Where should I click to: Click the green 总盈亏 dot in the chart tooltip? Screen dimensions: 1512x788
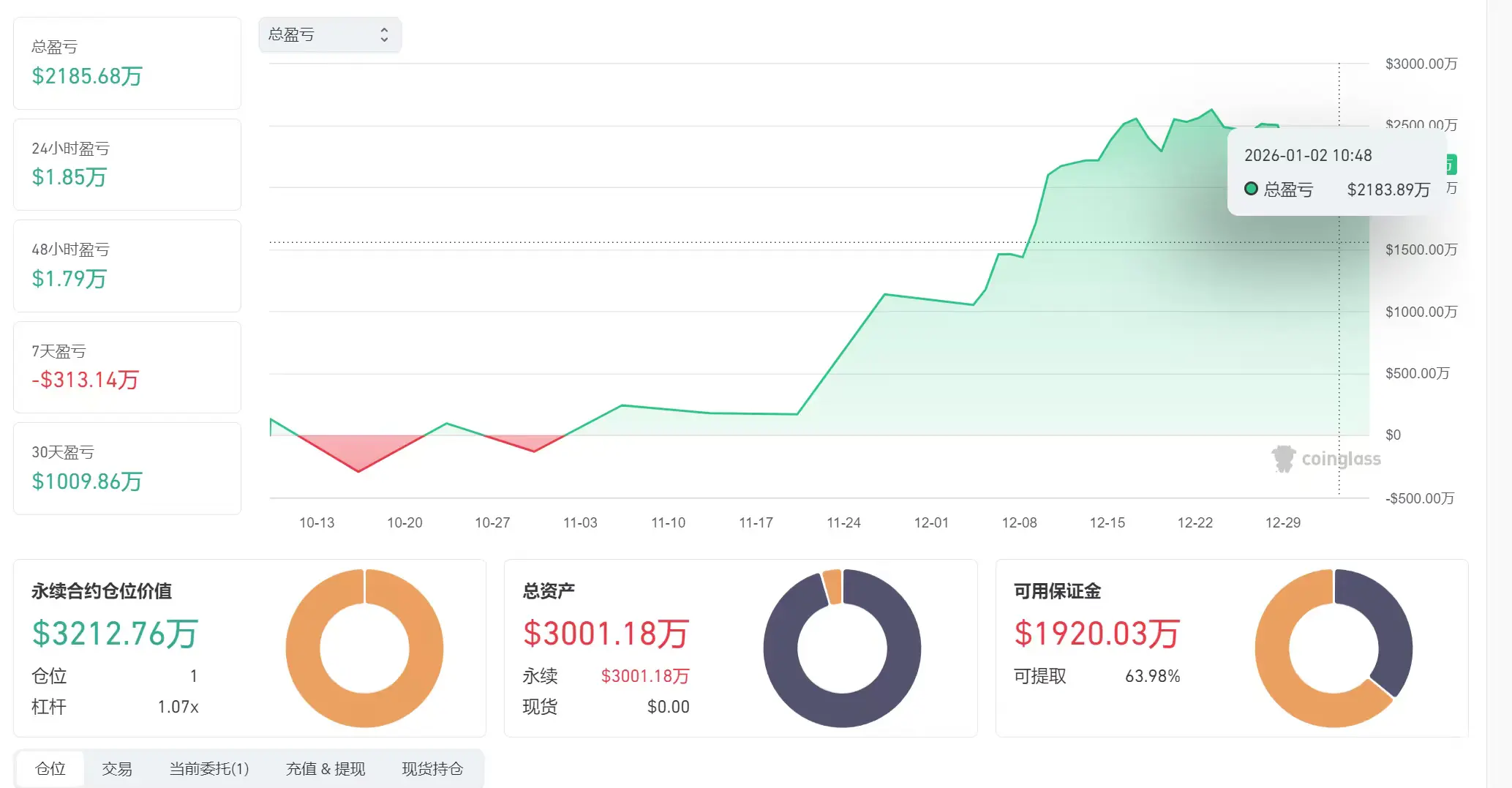tap(1251, 189)
